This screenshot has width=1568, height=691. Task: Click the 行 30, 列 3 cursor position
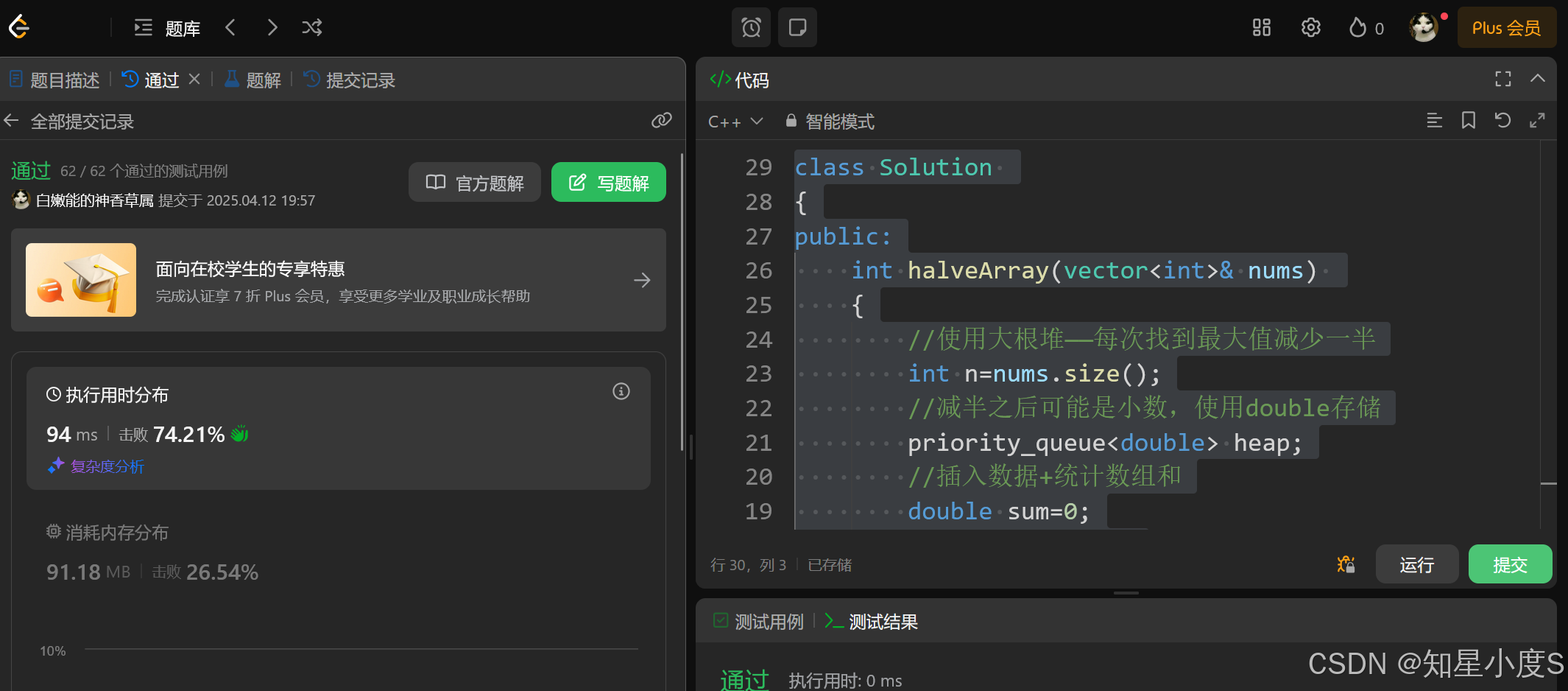click(x=749, y=565)
